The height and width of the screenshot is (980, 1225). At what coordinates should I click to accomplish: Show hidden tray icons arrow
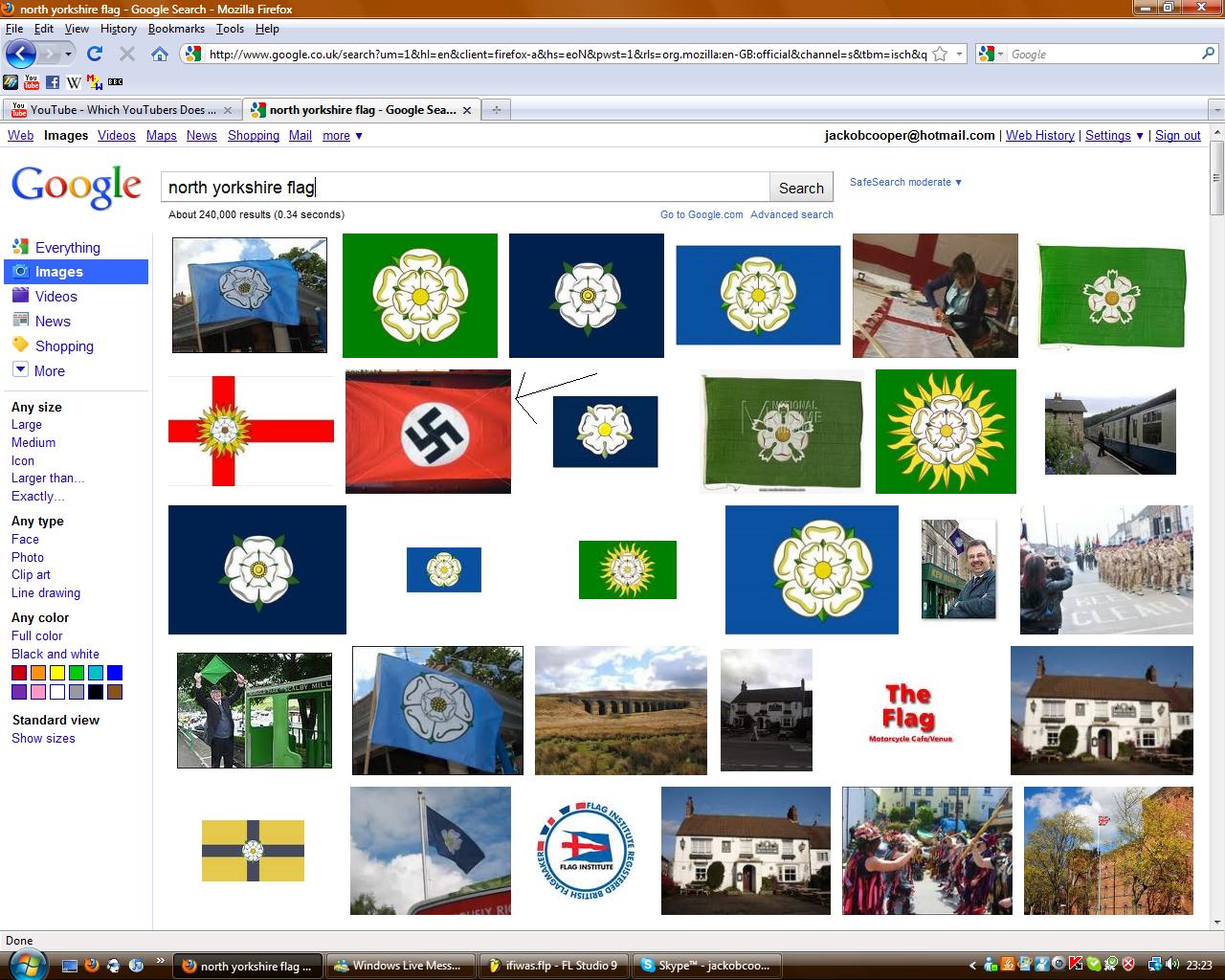(x=973, y=965)
